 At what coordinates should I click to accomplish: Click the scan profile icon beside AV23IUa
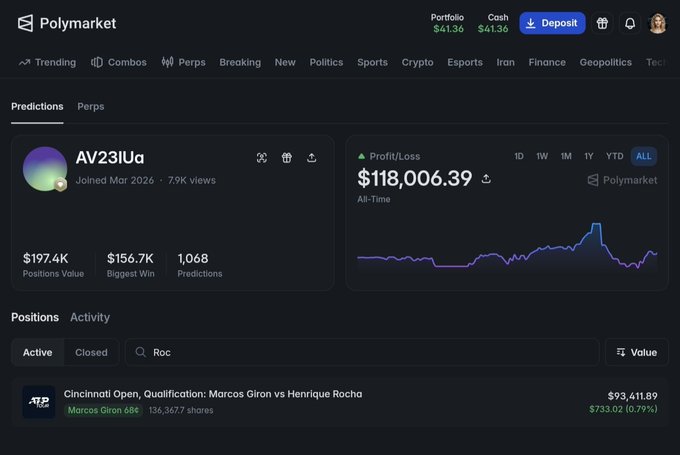tap(262, 158)
